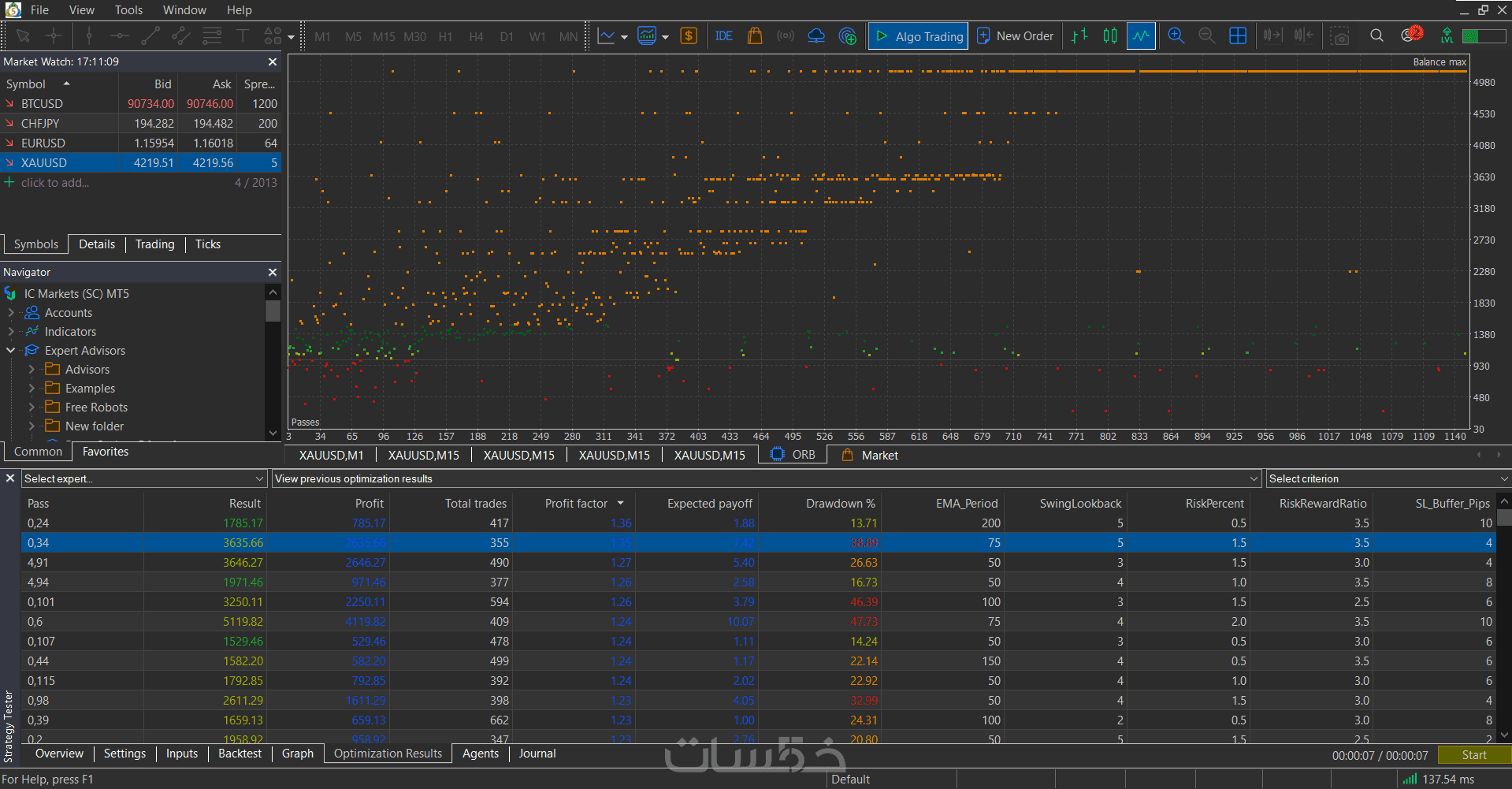
Task: Click the Depth of Market dollar icon
Action: coord(689,36)
